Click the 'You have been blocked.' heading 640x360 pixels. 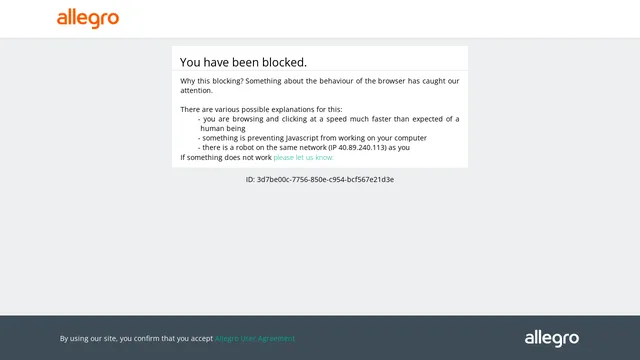[x=243, y=62]
